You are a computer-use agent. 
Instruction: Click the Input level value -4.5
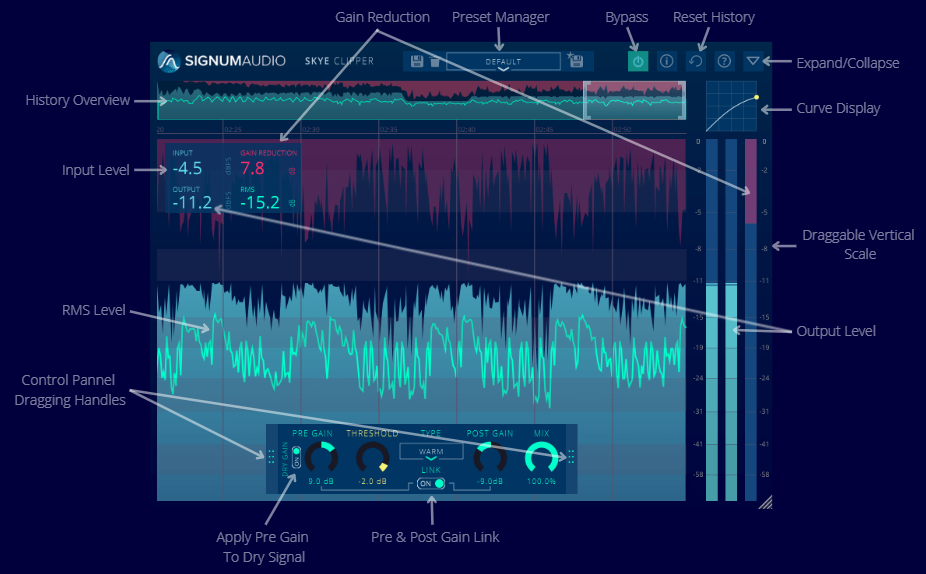click(187, 168)
